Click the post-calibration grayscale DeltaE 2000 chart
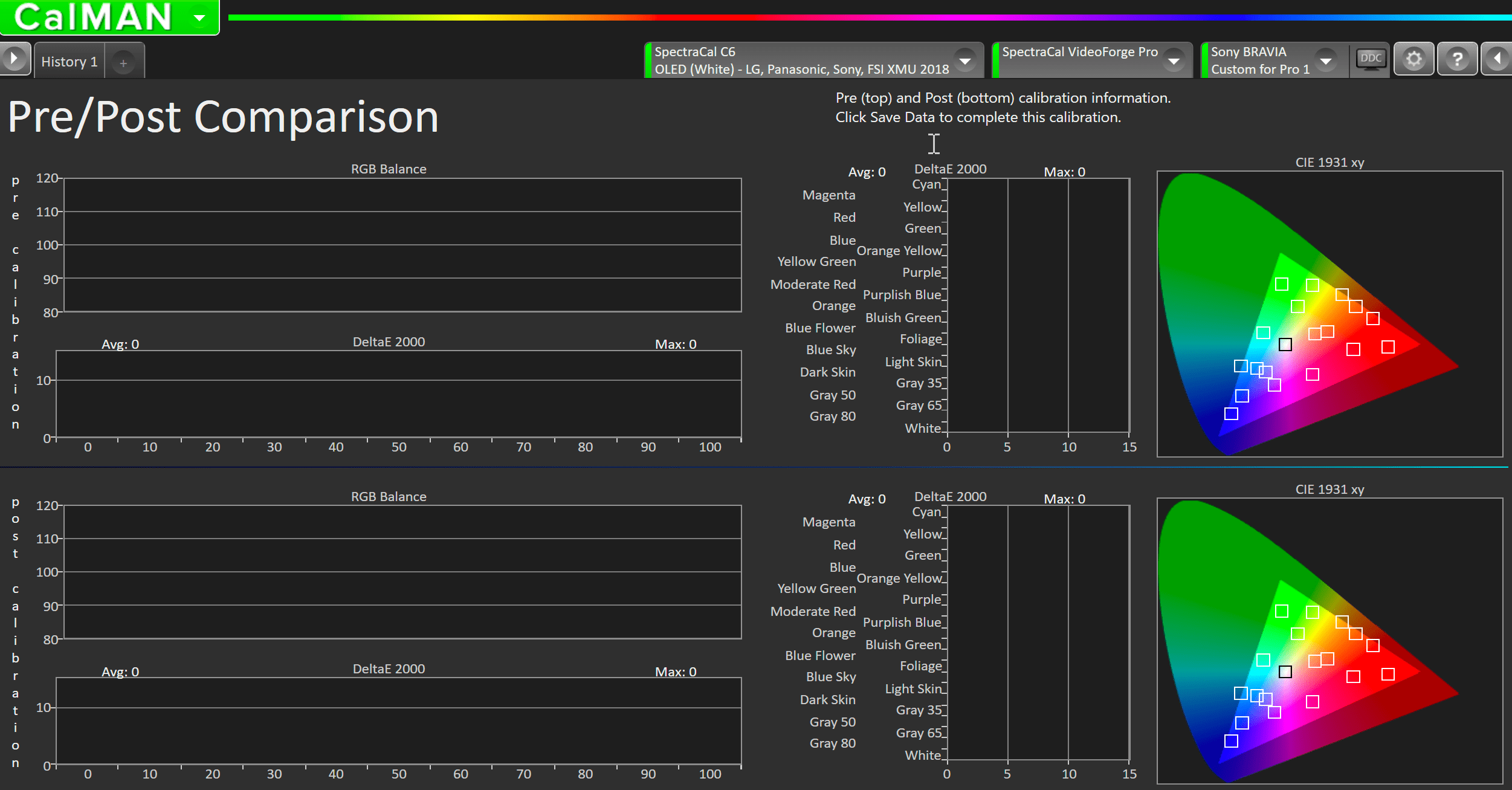1512x790 pixels. coord(399,721)
